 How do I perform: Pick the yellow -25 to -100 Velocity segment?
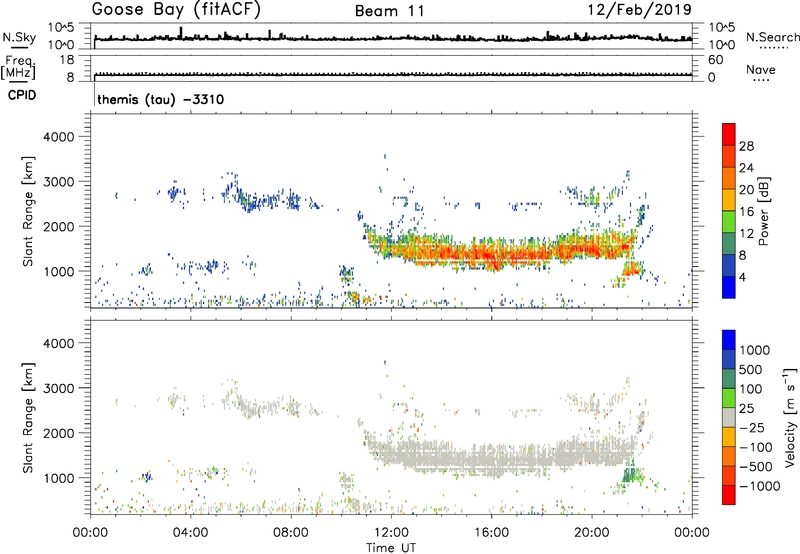tap(729, 437)
